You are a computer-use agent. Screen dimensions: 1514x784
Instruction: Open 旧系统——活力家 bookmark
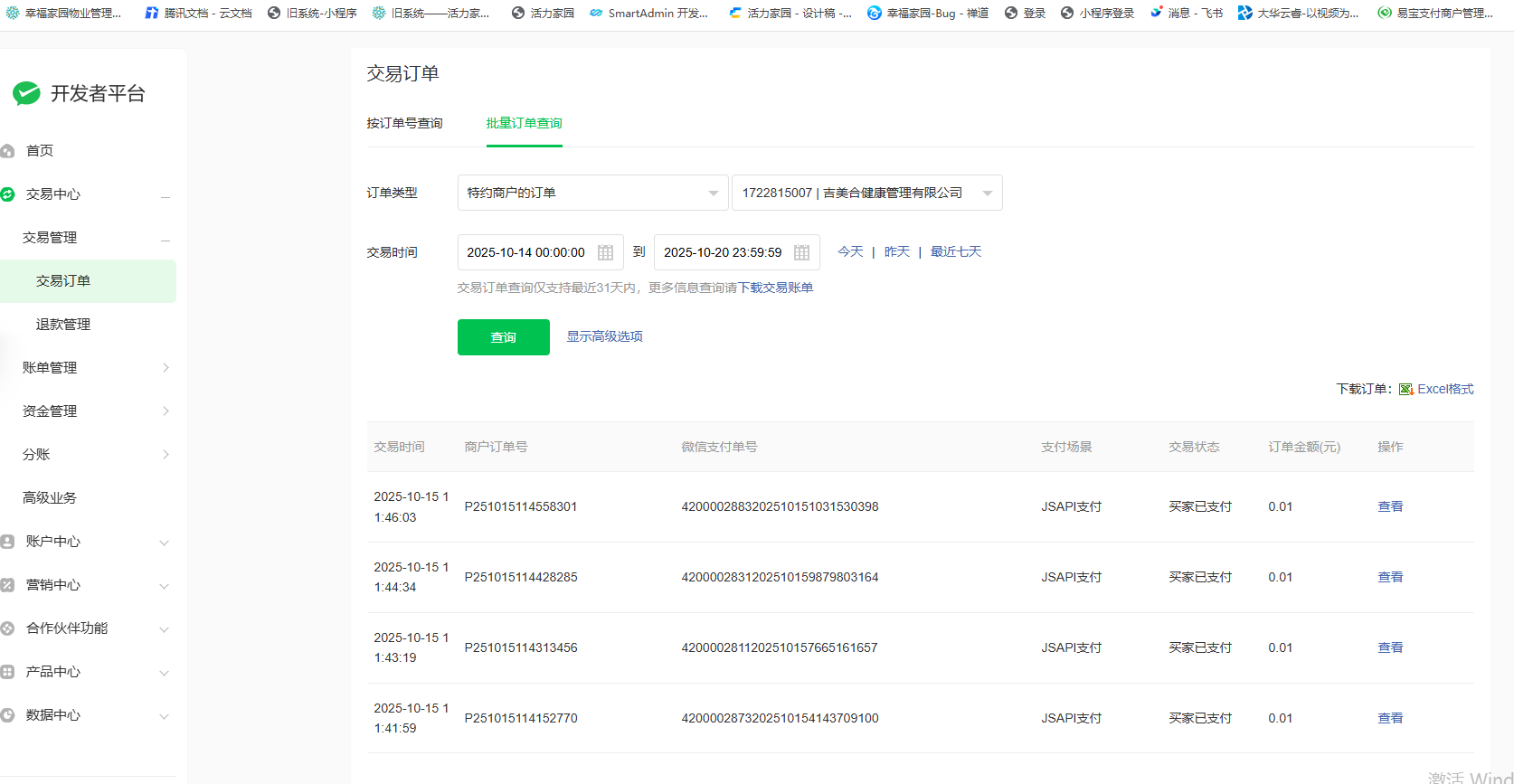pyautogui.click(x=431, y=13)
